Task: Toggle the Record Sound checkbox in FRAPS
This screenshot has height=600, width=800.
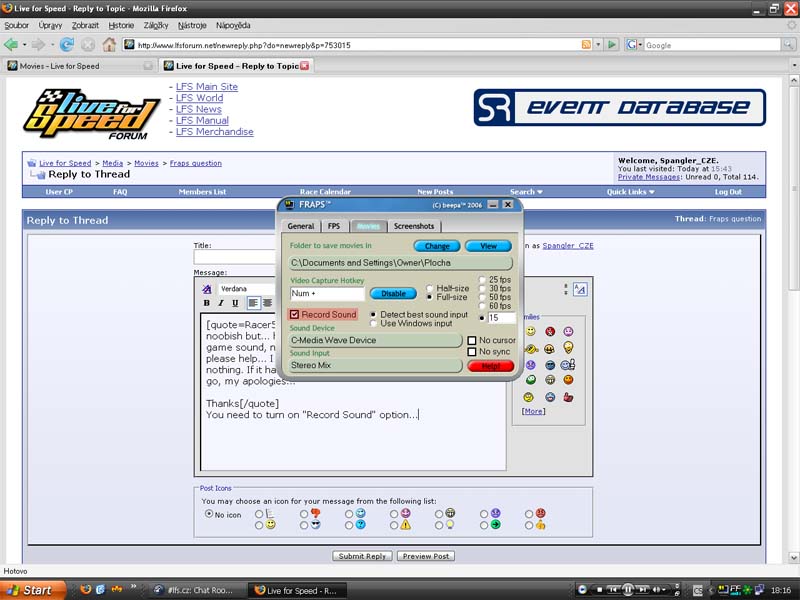Action: (x=294, y=314)
